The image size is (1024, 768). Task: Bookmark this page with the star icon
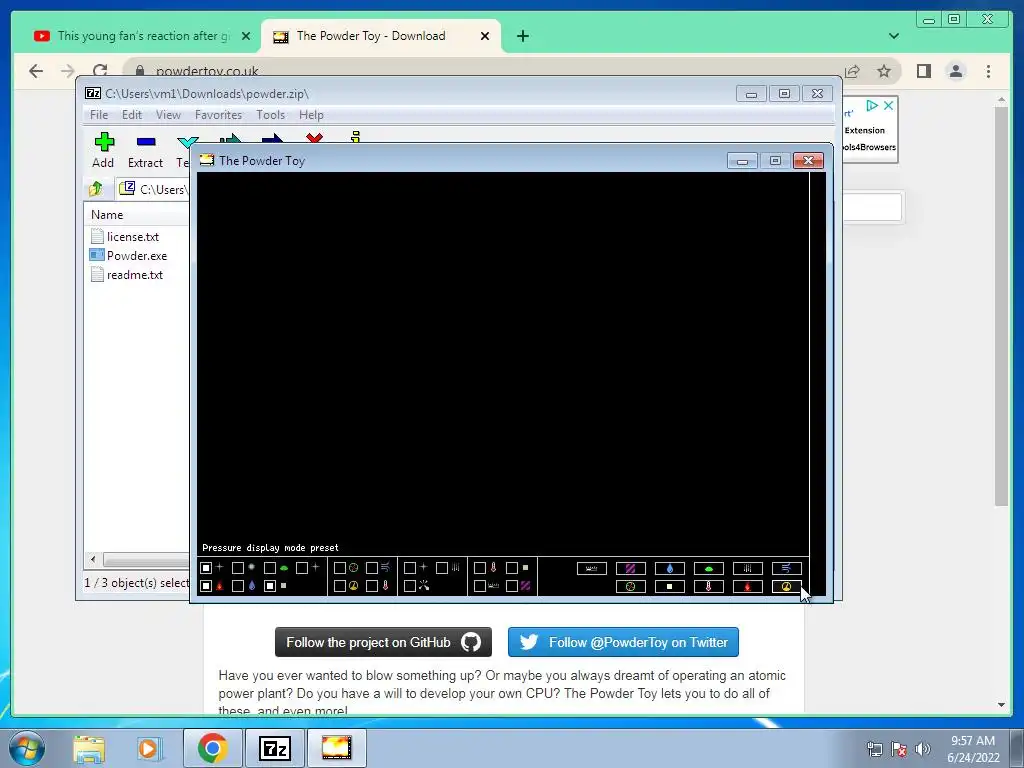click(884, 71)
